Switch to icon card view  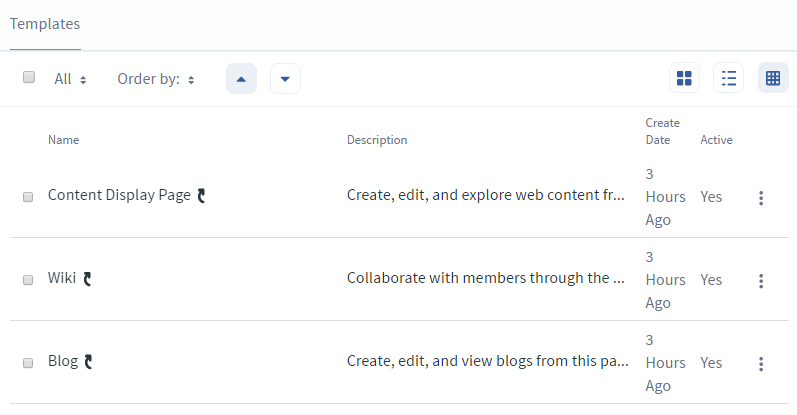tap(684, 78)
